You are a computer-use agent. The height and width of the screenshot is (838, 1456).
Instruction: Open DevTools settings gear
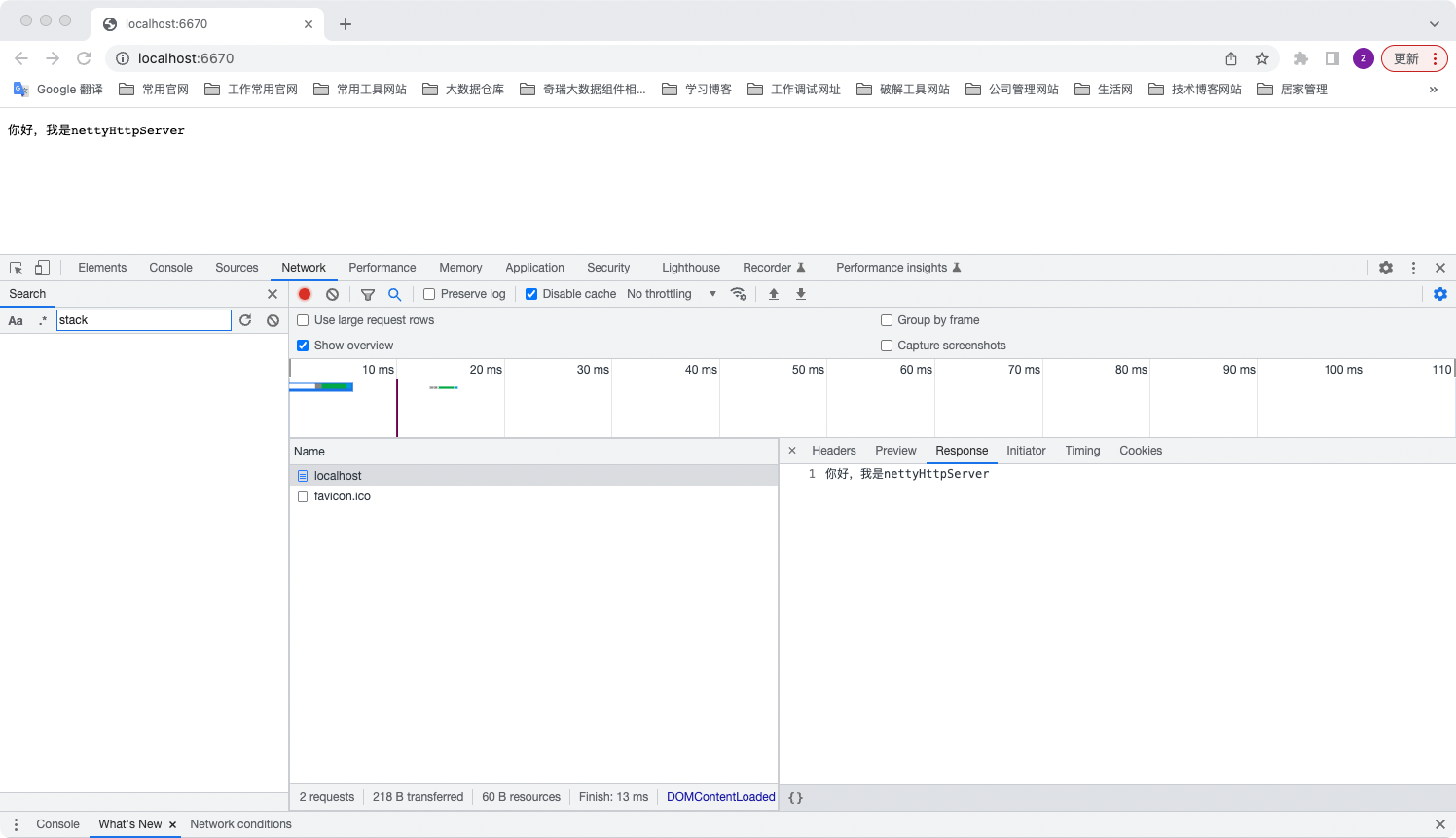coord(1386,268)
